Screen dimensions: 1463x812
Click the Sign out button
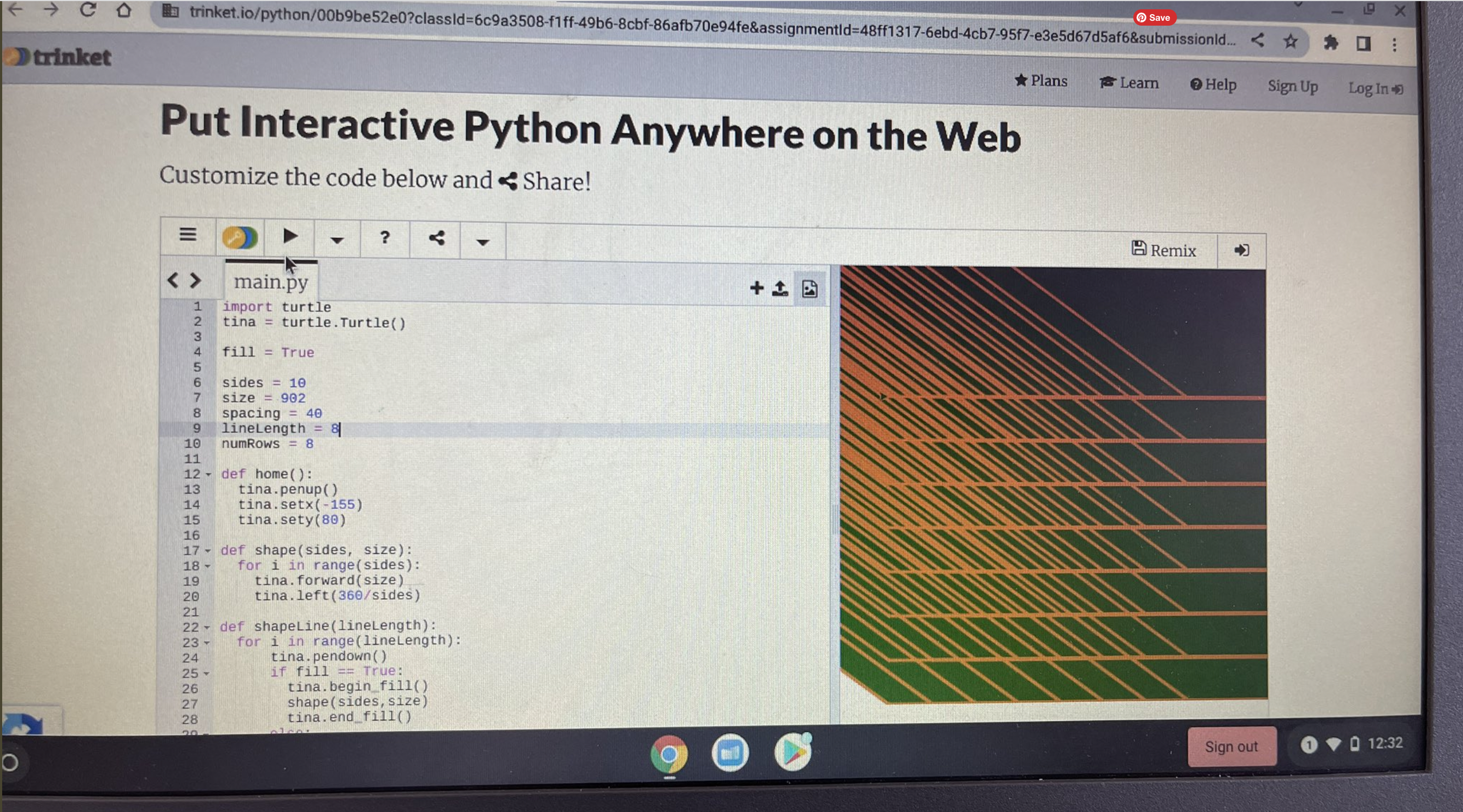coord(1232,746)
